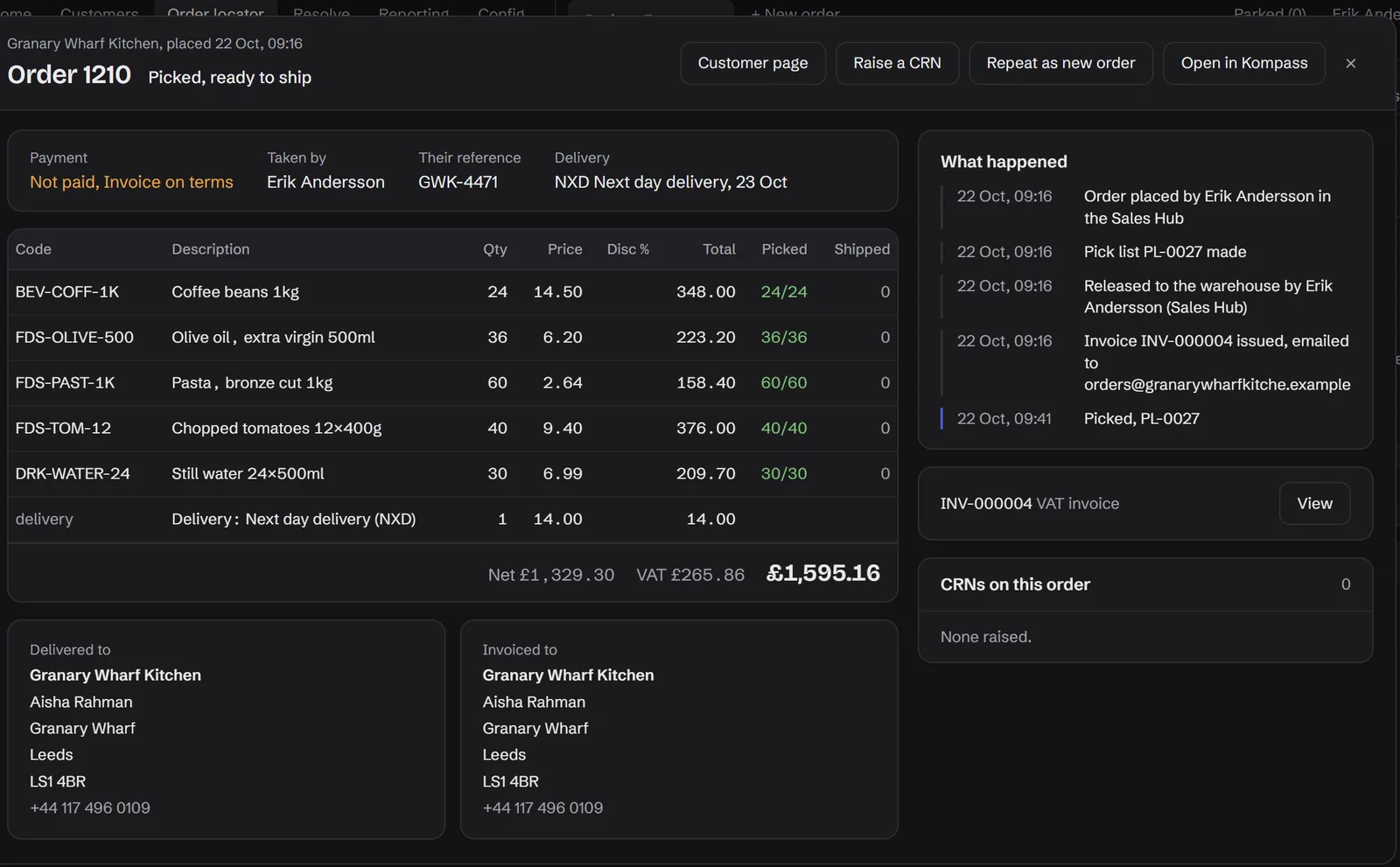Open the Customer page
1400x867 pixels.
point(752,63)
